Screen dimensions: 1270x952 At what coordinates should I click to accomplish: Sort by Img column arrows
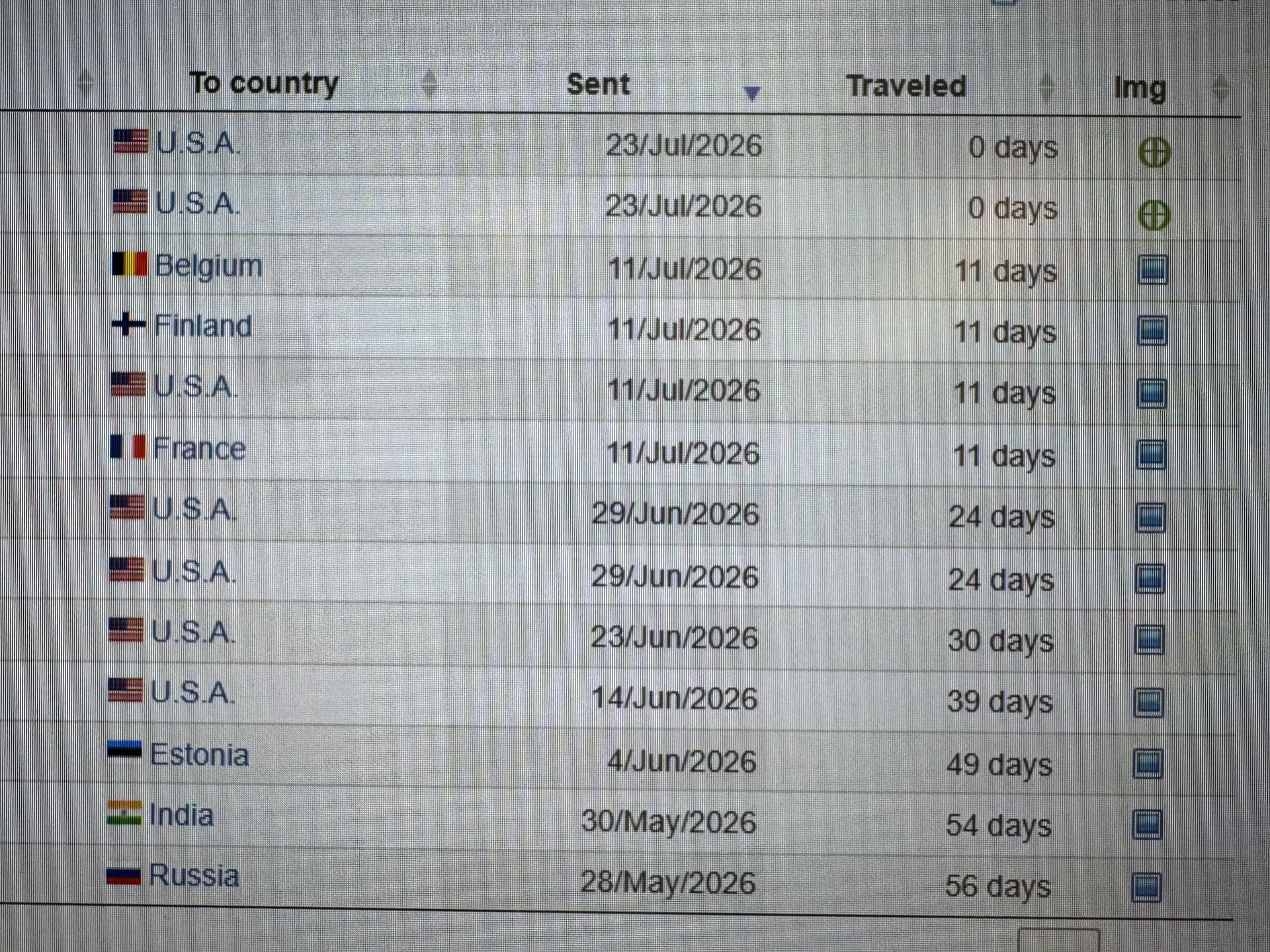[x=1221, y=89]
